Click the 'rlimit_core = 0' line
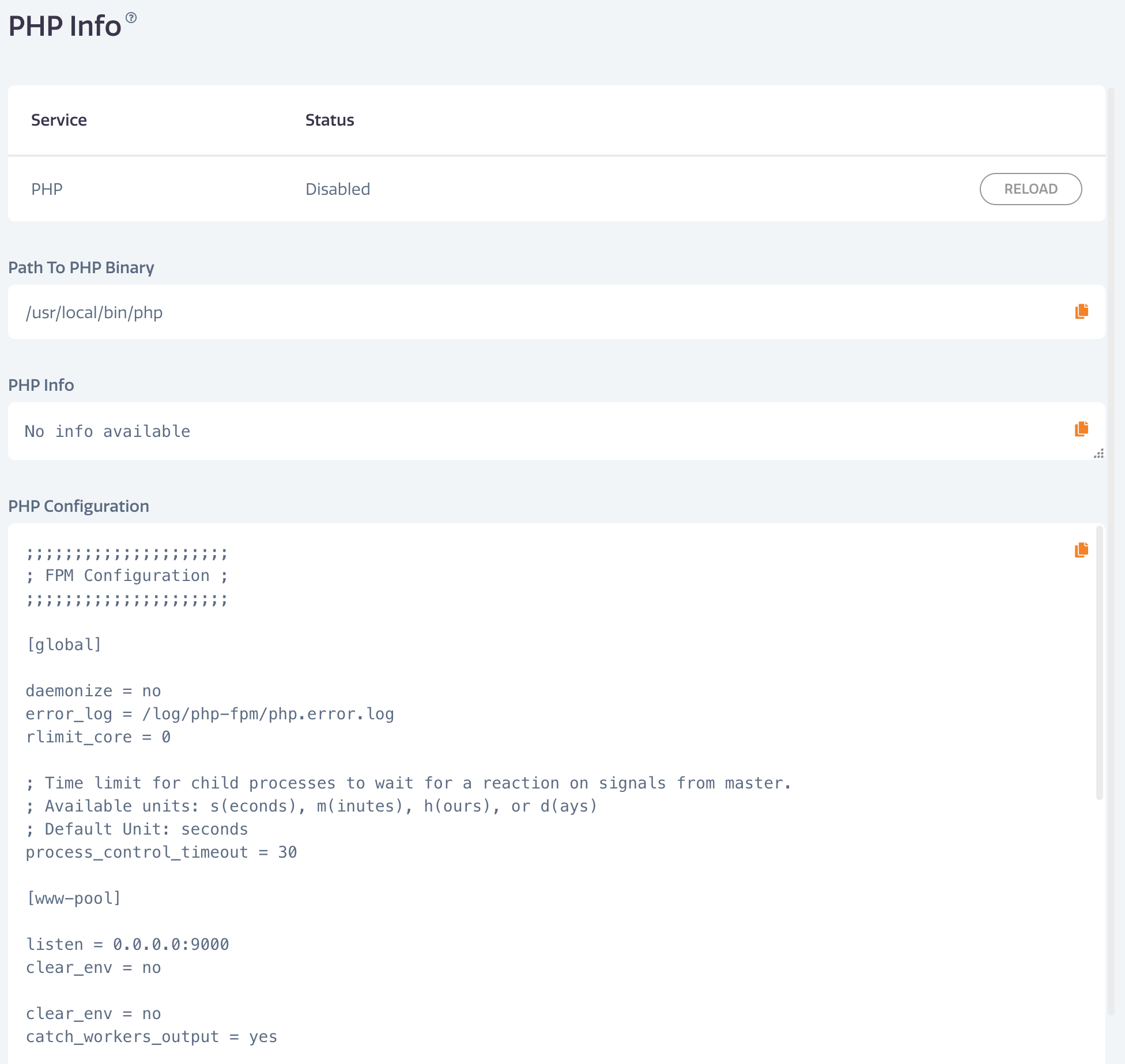The image size is (1125, 1064). coord(98,737)
